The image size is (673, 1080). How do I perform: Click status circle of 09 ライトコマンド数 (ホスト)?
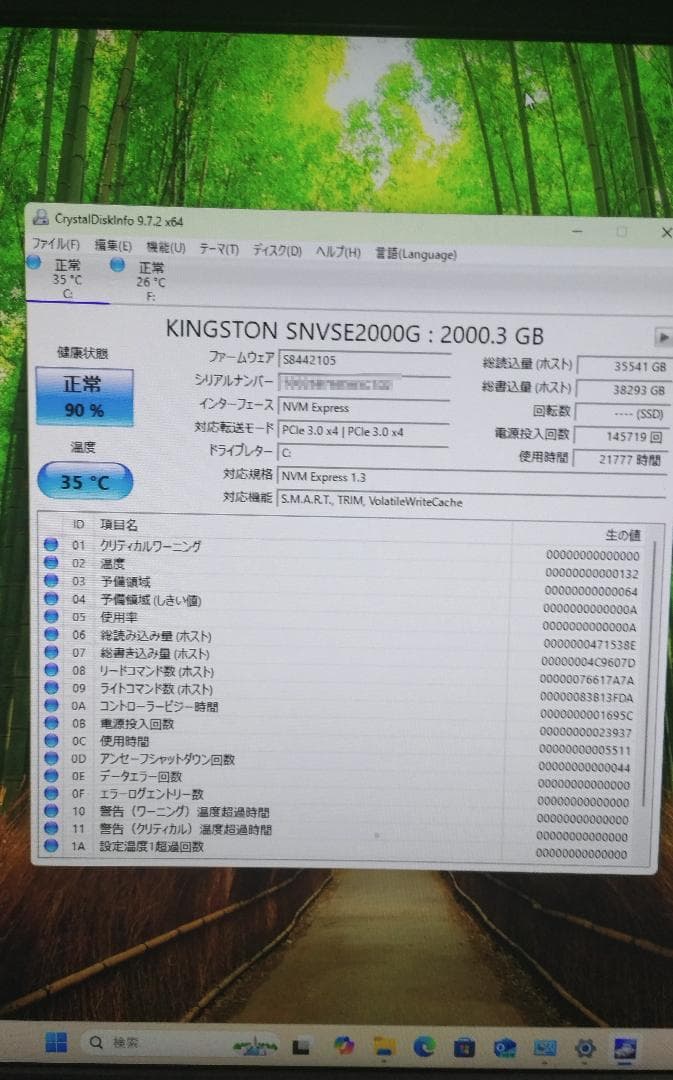[50, 687]
